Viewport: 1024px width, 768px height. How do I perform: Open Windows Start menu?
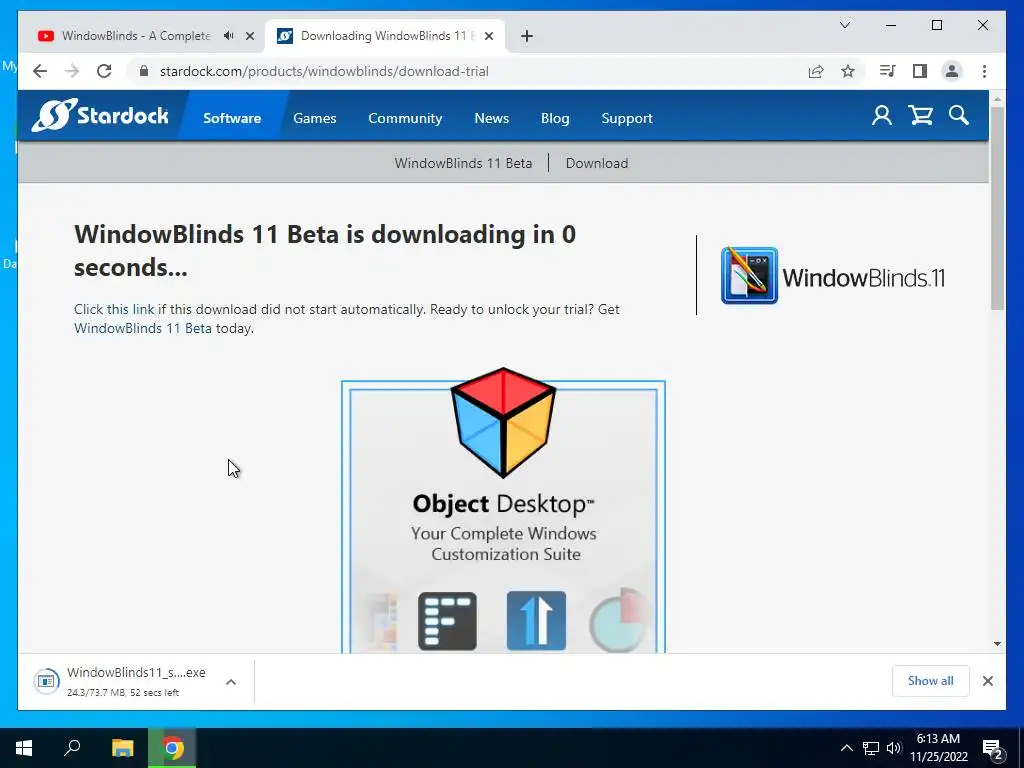coord(24,748)
